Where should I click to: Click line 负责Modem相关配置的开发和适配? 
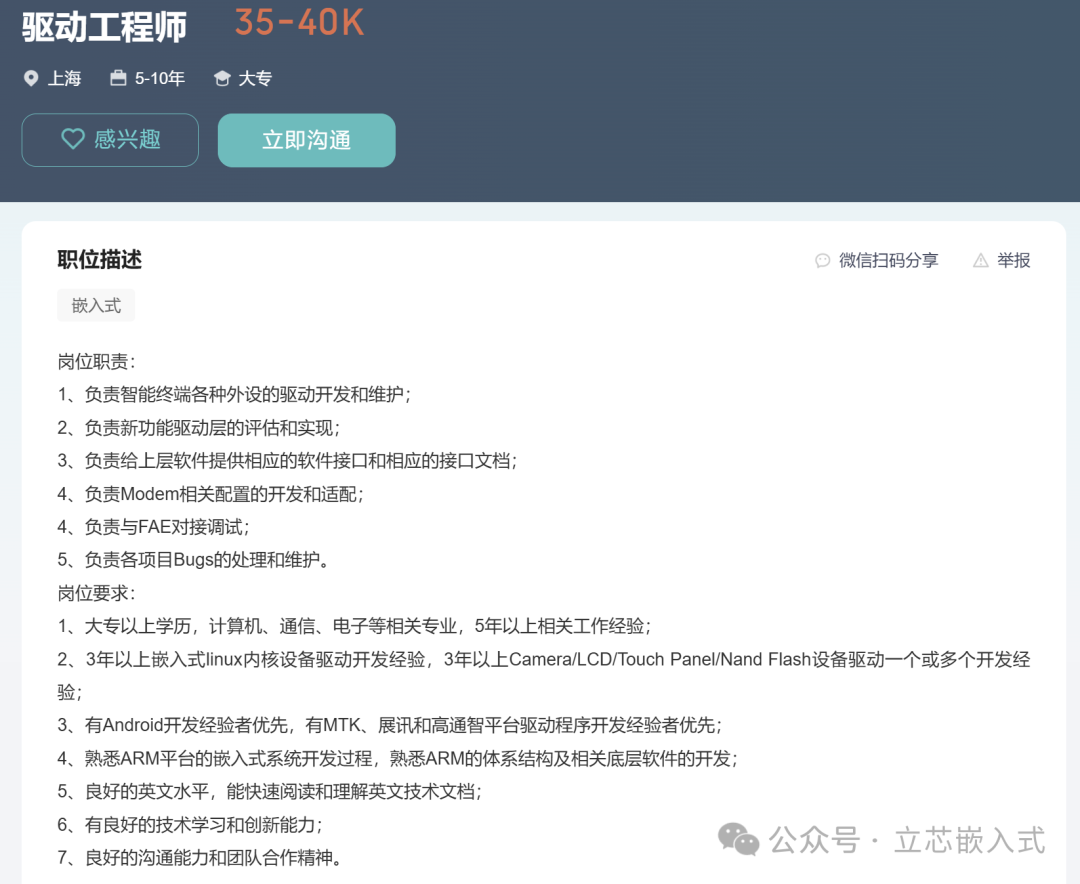point(211,494)
